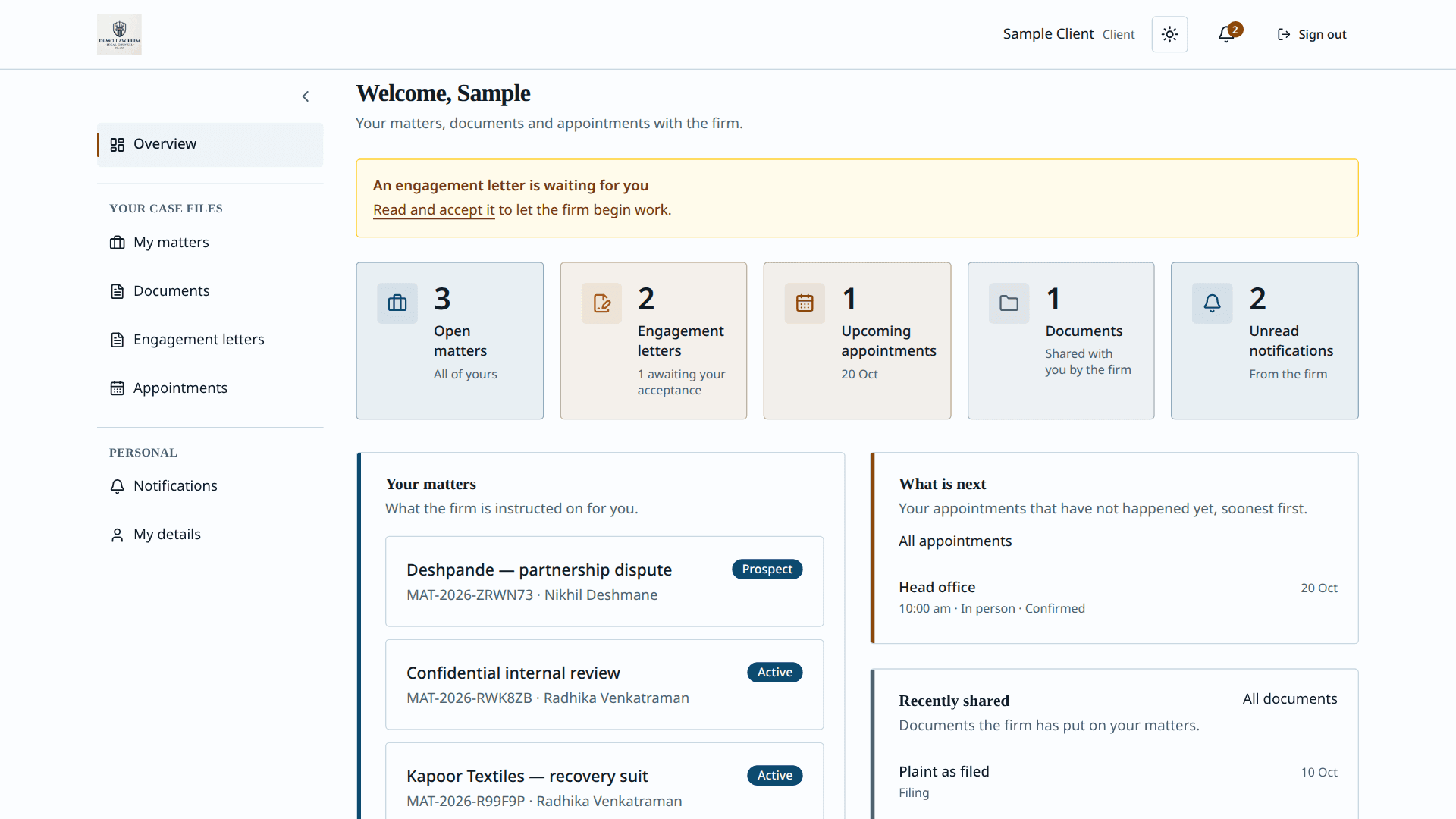Select Overview in the sidebar
This screenshot has width=1456, height=819.
click(x=210, y=144)
